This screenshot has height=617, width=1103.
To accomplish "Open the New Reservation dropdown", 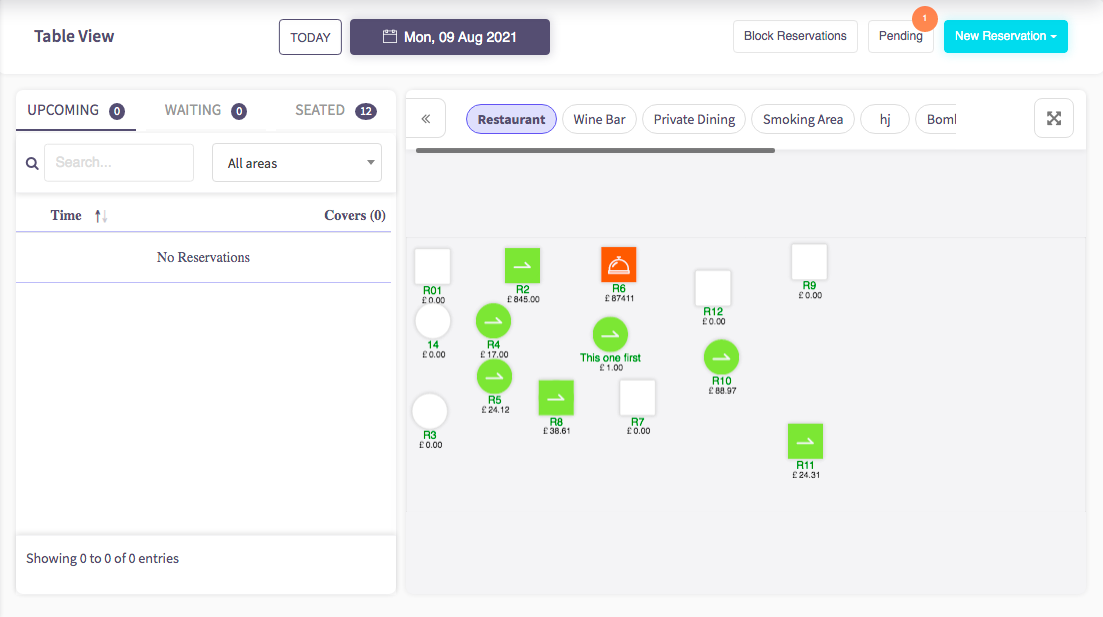I will tap(1005, 37).
